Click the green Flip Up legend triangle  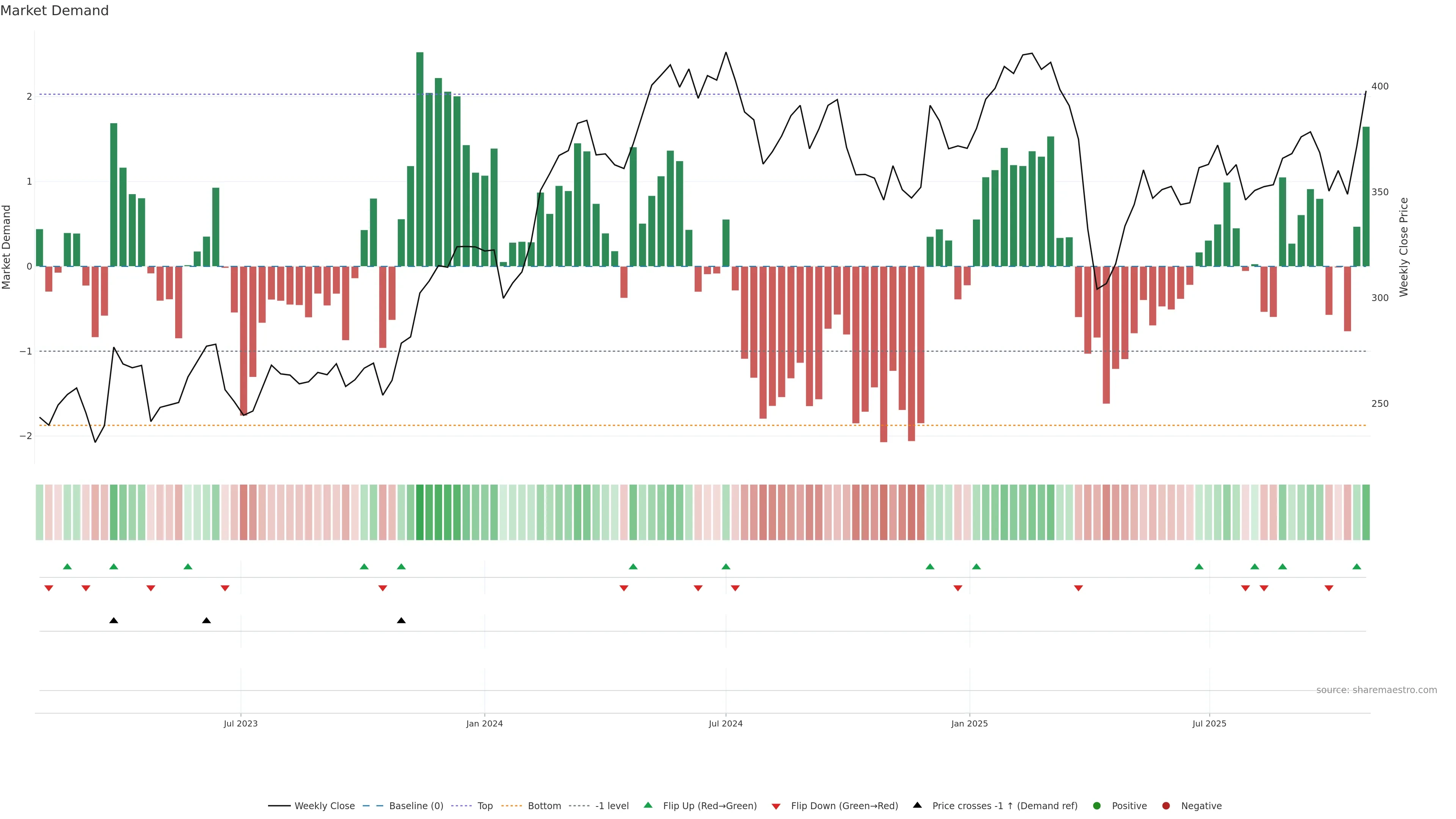click(x=648, y=805)
